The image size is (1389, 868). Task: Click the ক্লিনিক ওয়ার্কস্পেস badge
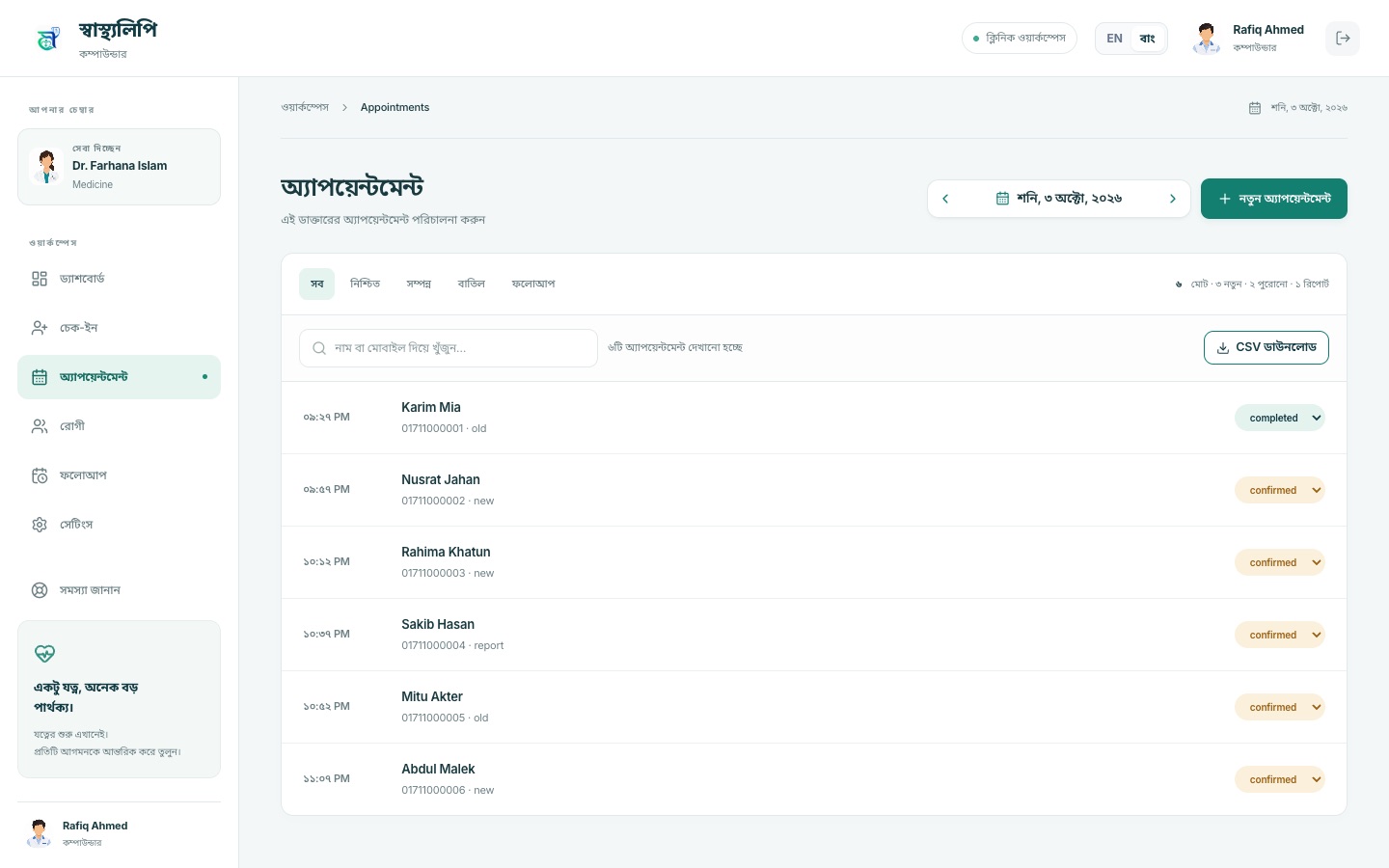coord(1020,39)
